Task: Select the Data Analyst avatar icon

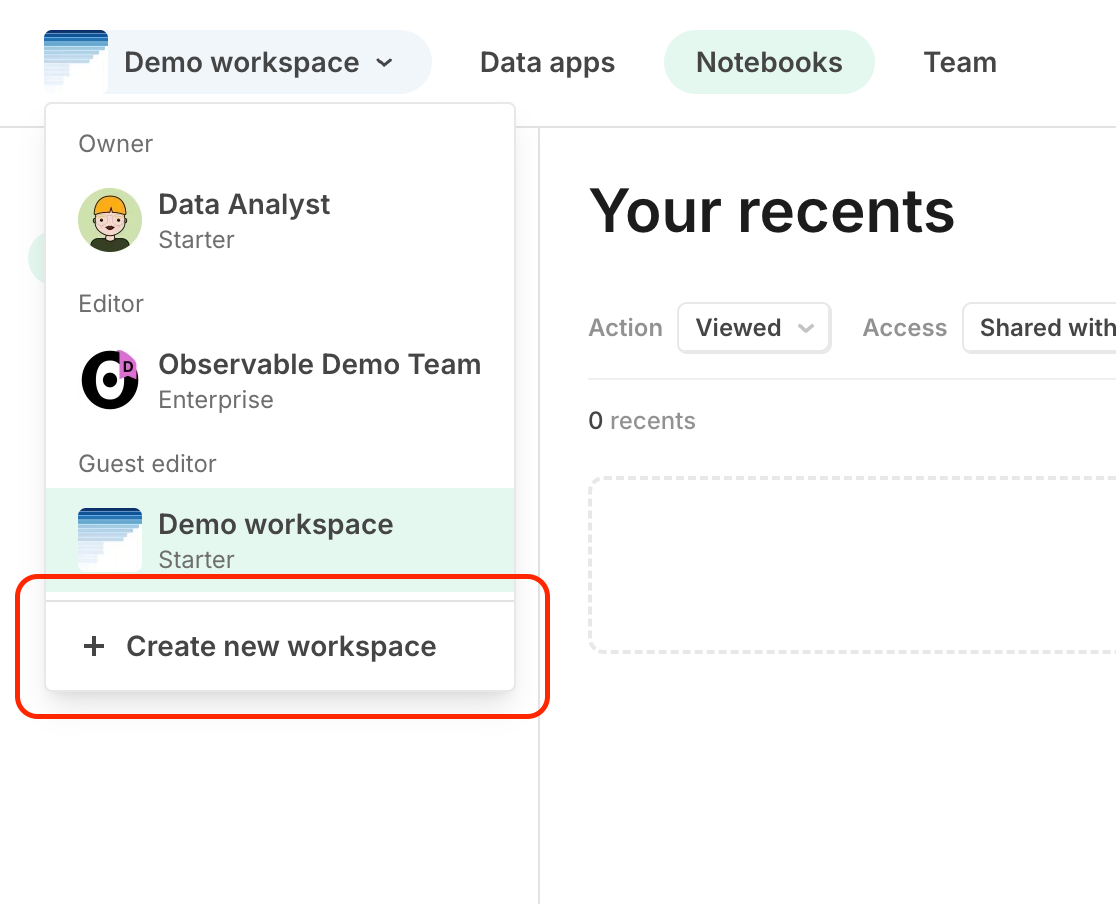Action: point(110,219)
